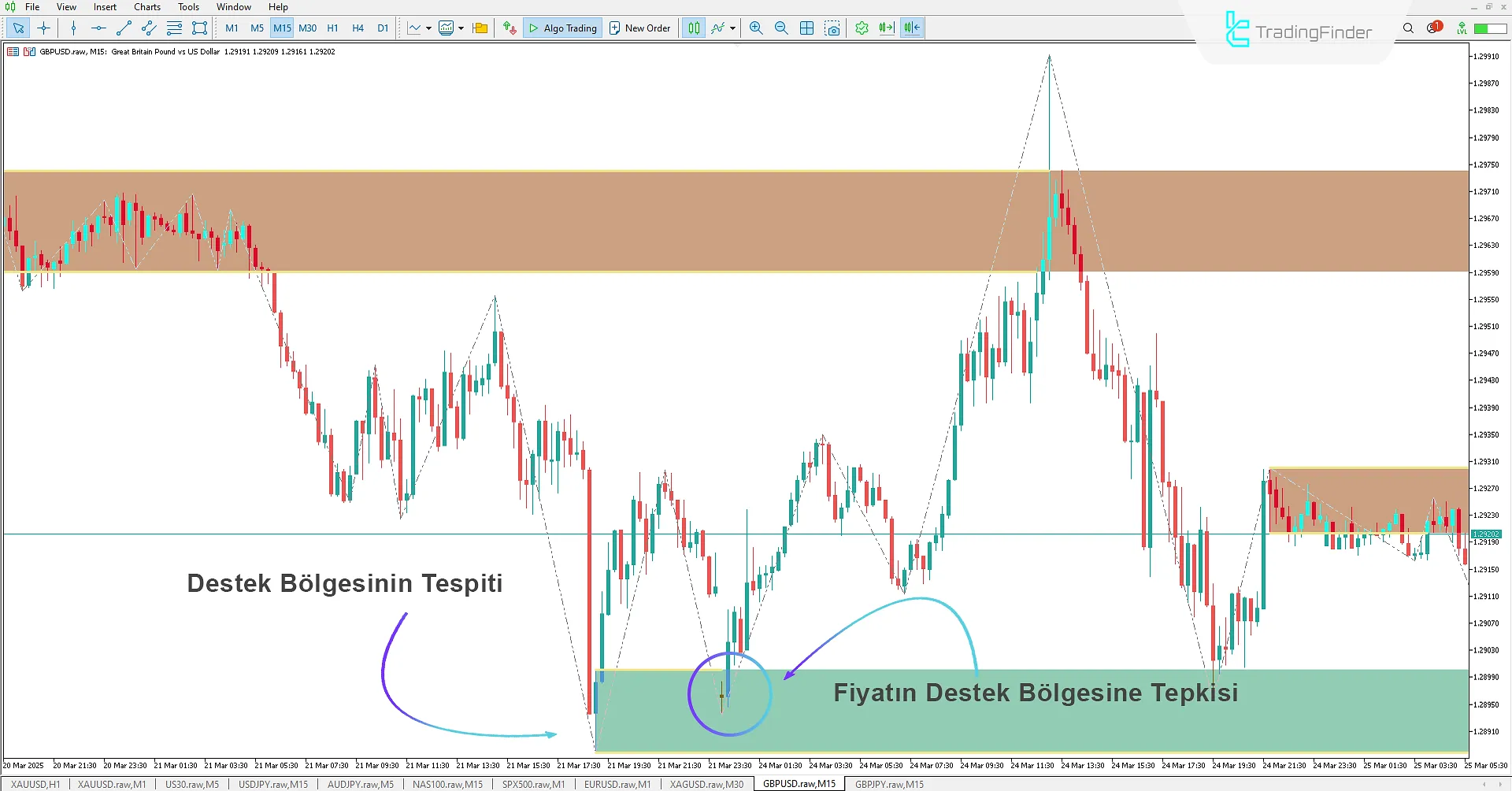Pick the trendline drawing tool
The width and height of the screenshot is (1512, 791).
point(124,28)
